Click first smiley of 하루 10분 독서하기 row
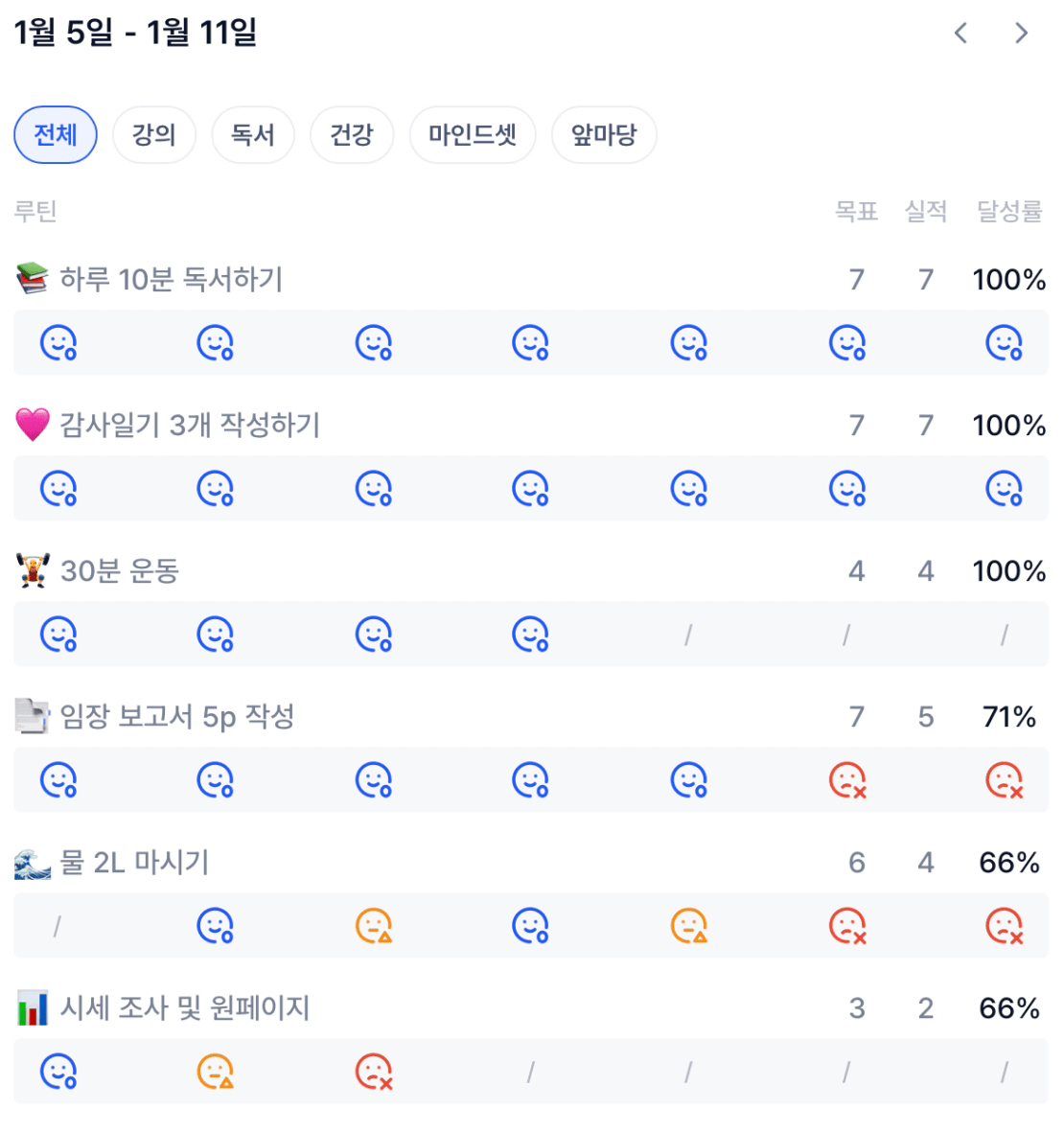 click(58, 342)
